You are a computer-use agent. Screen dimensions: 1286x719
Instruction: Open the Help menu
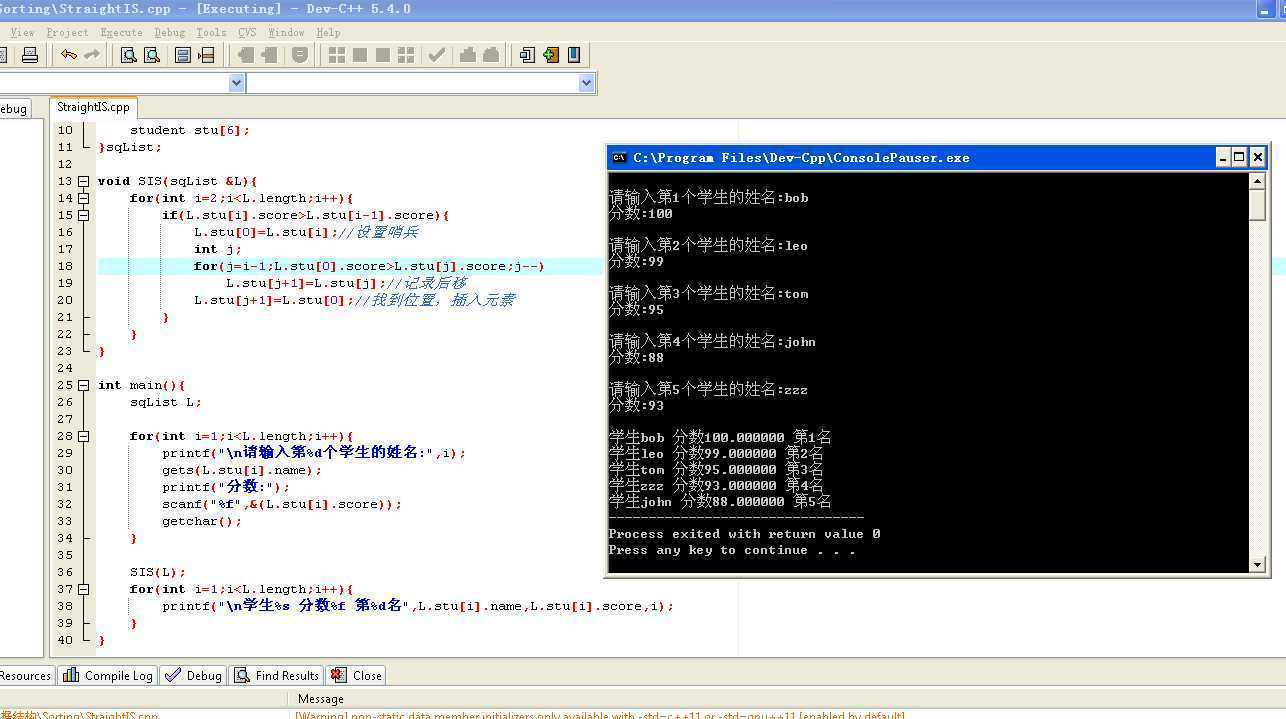point(328,32)
